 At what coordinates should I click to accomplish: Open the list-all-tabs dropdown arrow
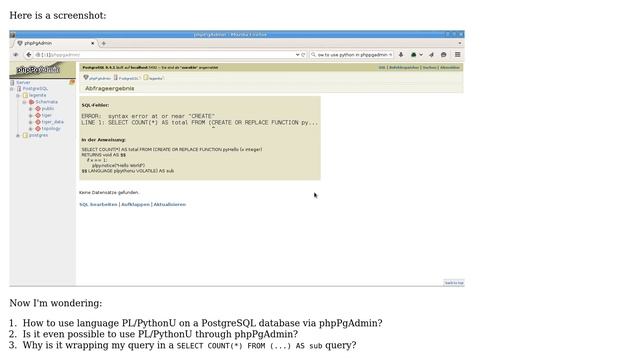tap(460, 43)
